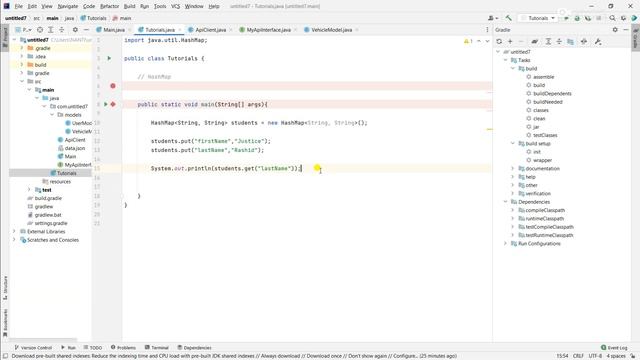Open Gradle build tool settings wrench
Screen dimensions: 640x360
click(598, 41)
